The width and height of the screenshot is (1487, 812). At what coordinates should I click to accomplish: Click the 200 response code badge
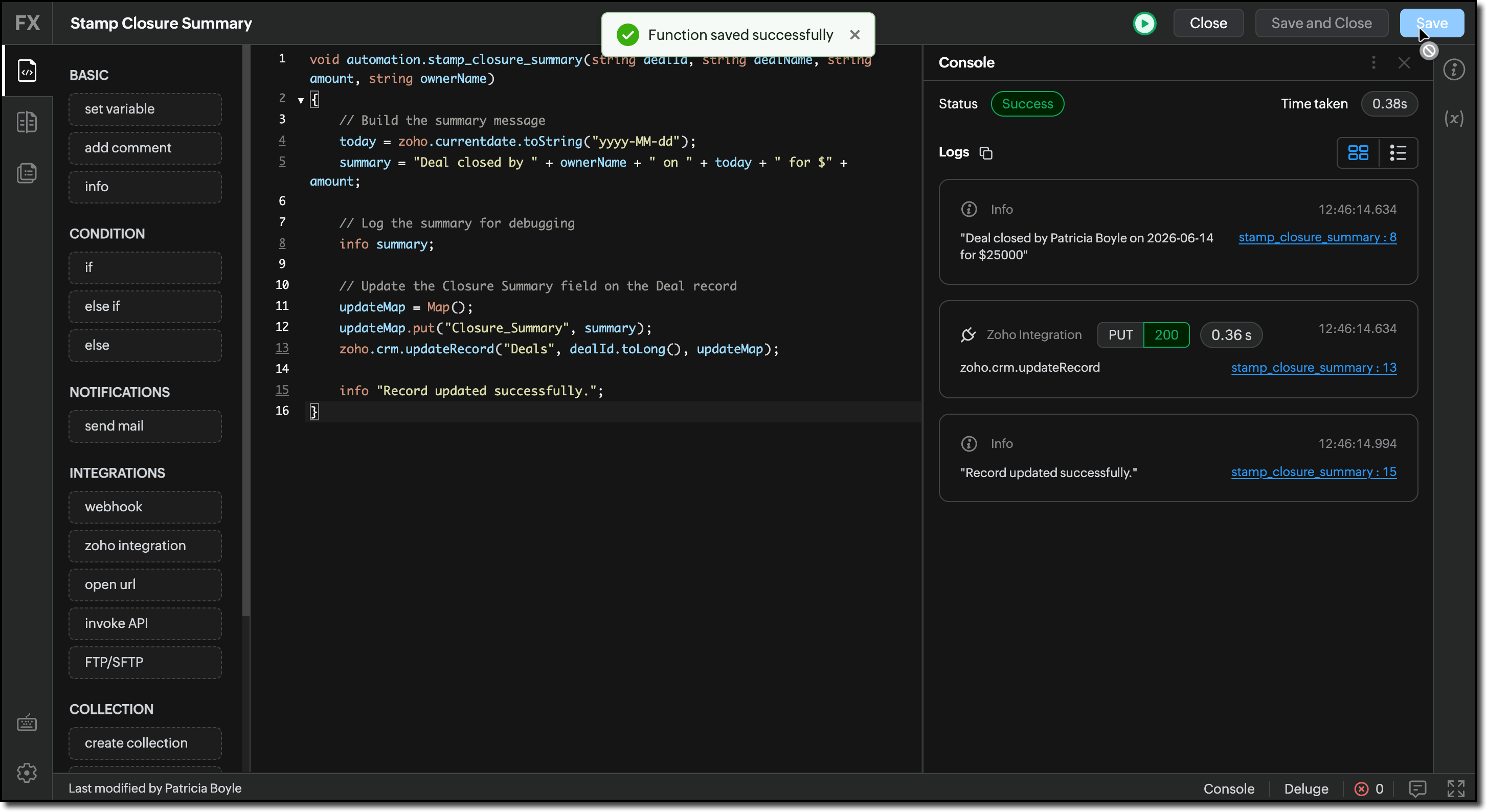coord(1166,335)
